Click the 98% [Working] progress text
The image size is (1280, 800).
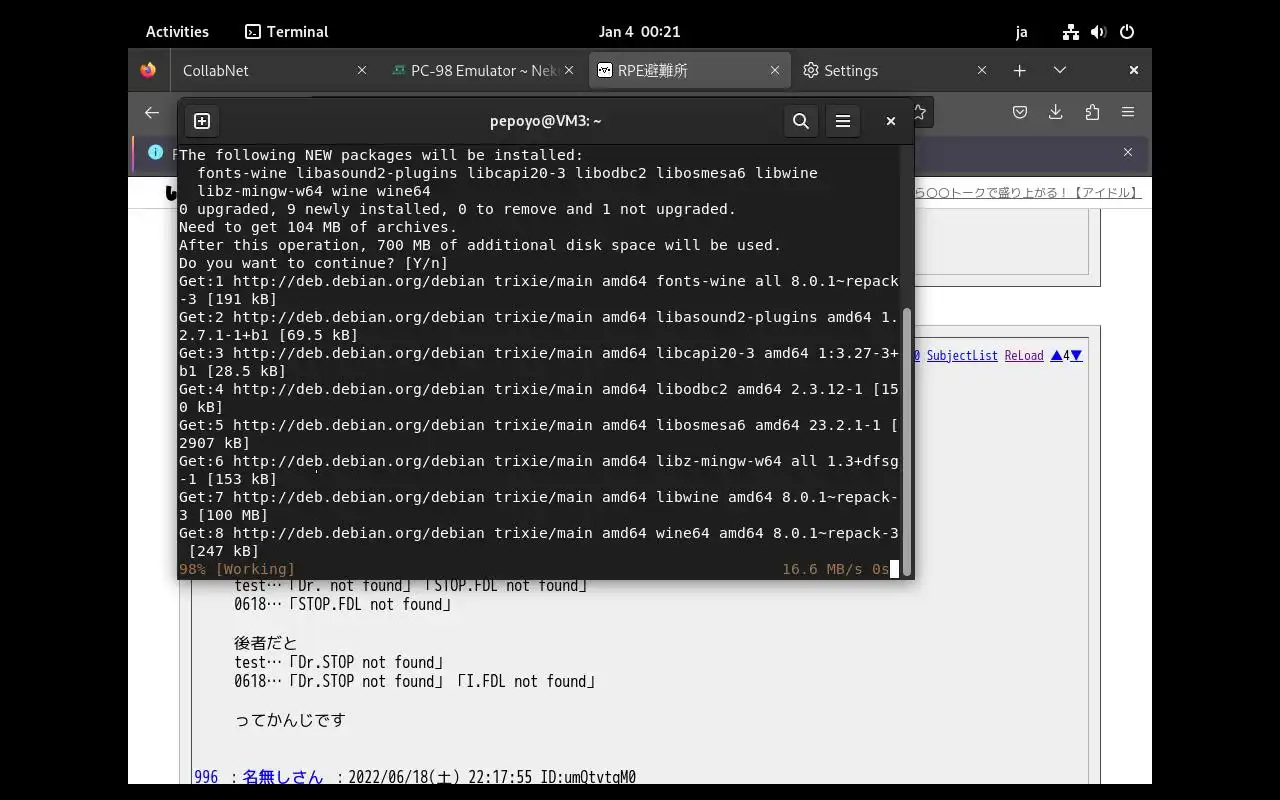coord(237,569)
